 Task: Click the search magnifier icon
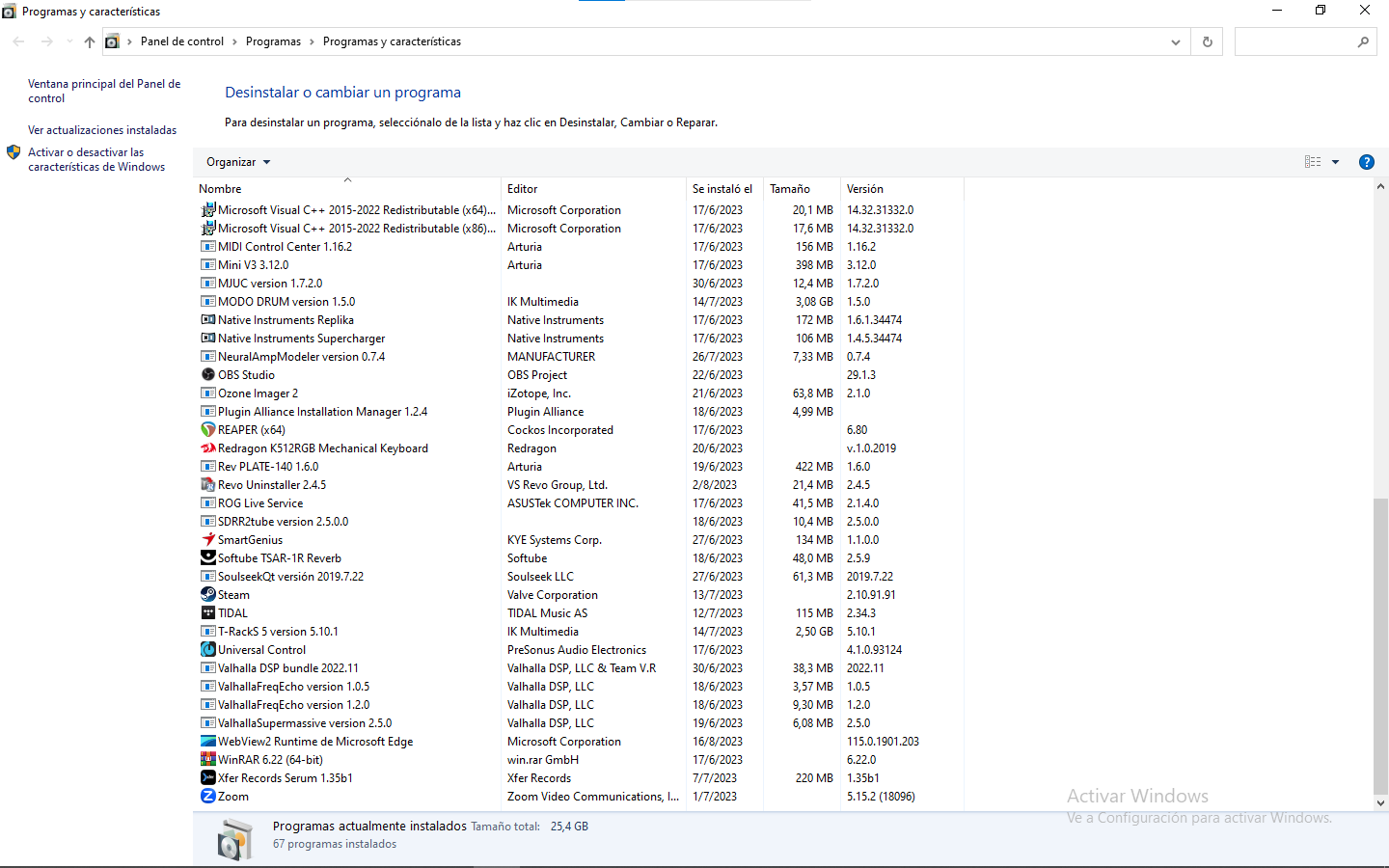click(x=1363, y=41)
